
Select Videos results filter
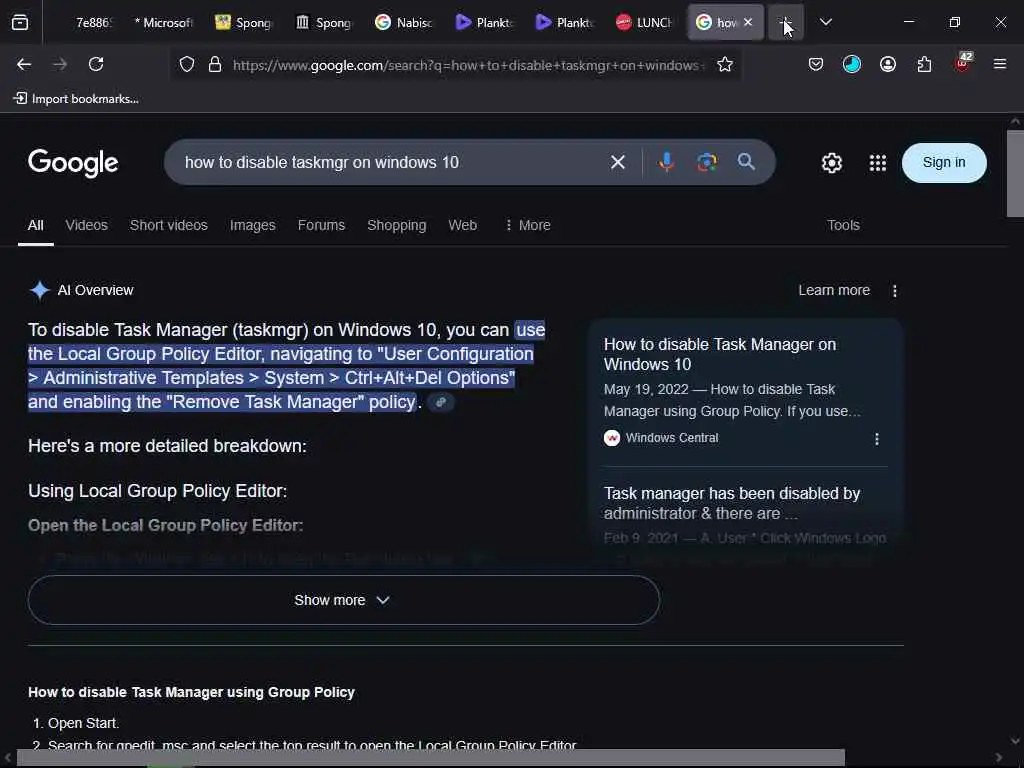point(86,225)
